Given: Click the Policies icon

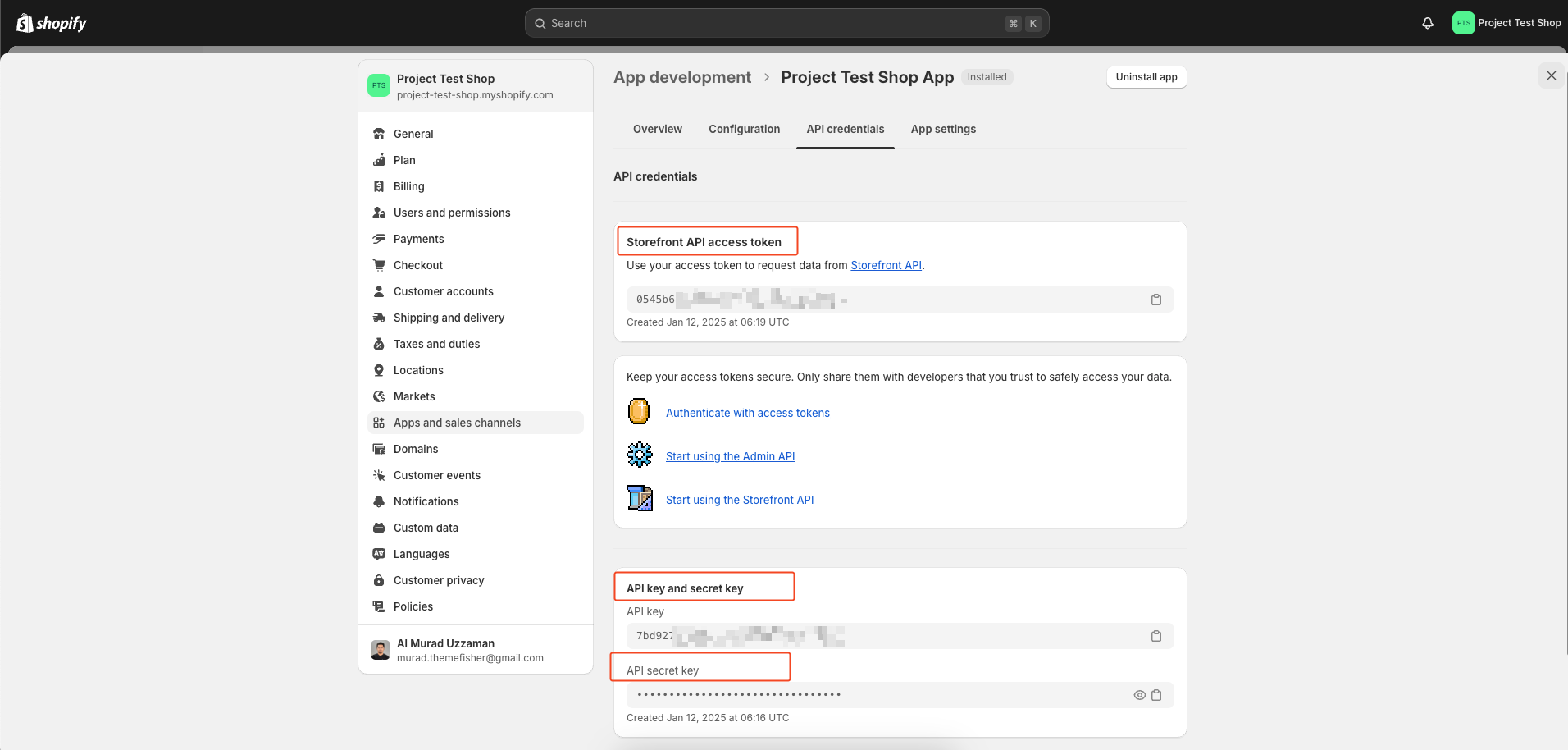Looking at the screenshot, I should click(x=379, y=606).
